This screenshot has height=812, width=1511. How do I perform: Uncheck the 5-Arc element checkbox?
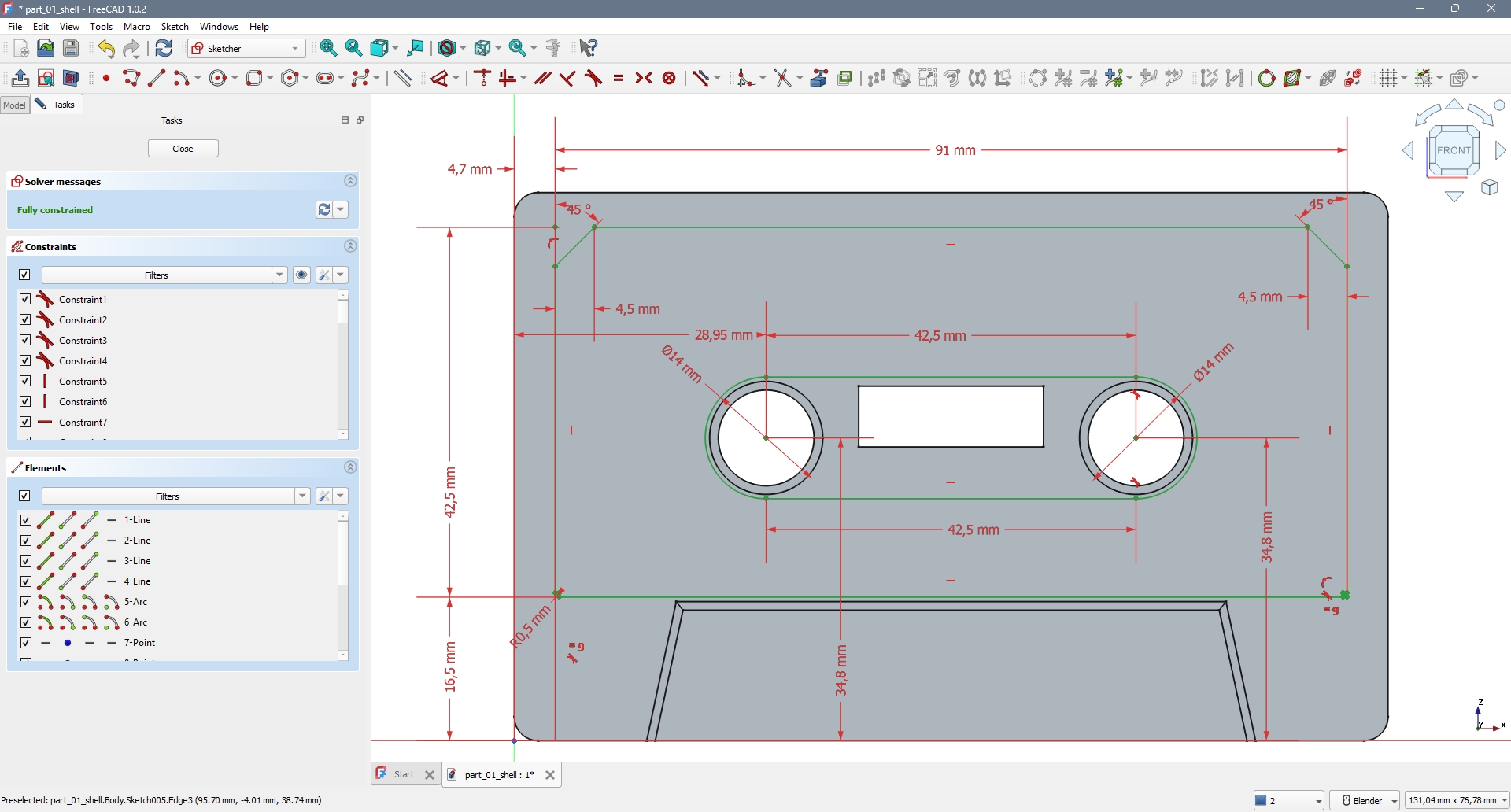[x=25, y=602]
